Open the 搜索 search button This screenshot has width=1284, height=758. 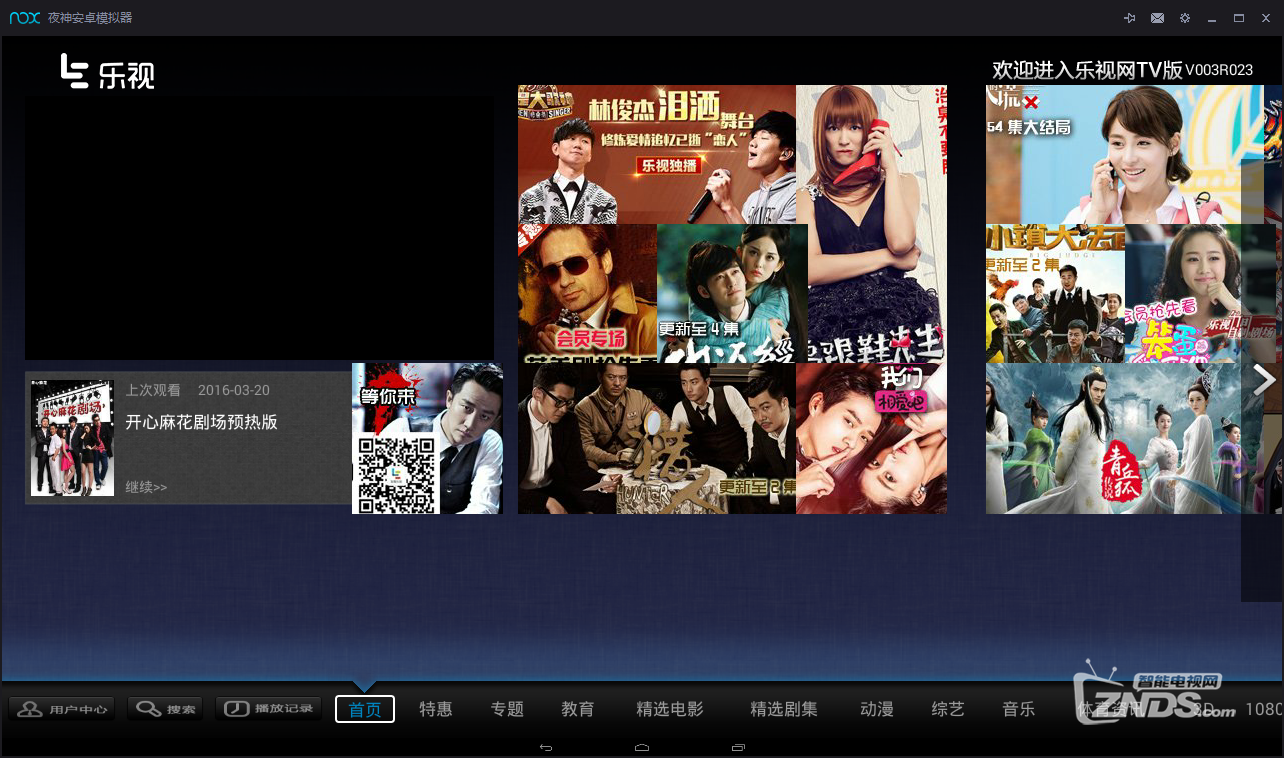165,709
